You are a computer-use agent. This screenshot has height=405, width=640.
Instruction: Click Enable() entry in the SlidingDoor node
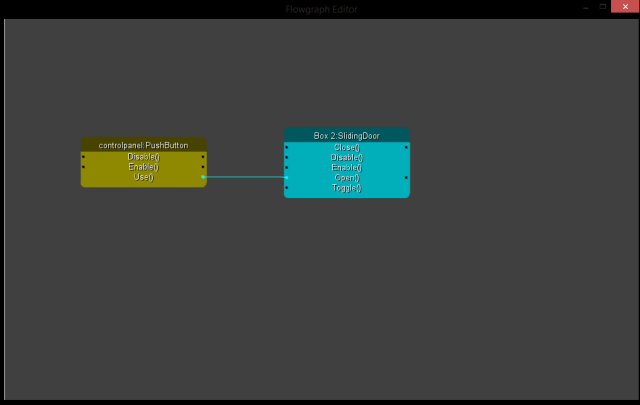(346, 167)
